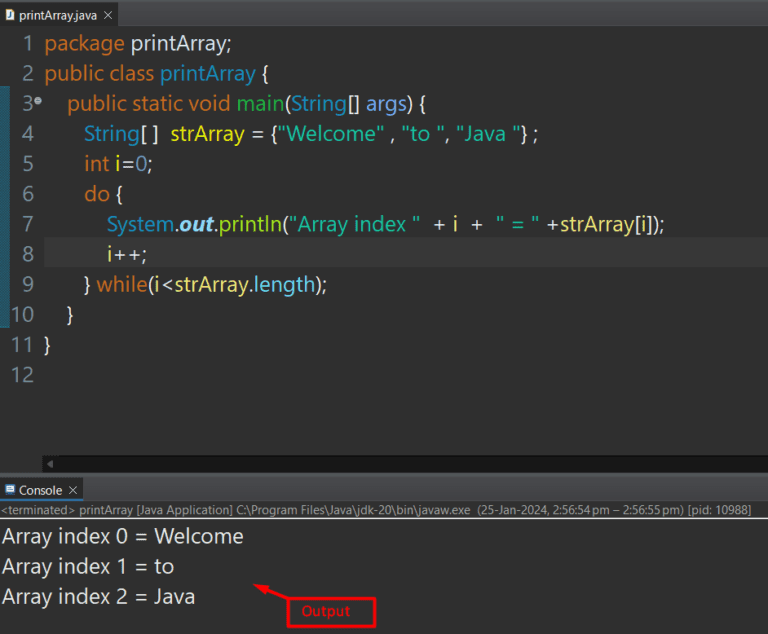Click the Console view monitor icon
The width and height of the screenshot is (768, 634).
pos(10,490)
